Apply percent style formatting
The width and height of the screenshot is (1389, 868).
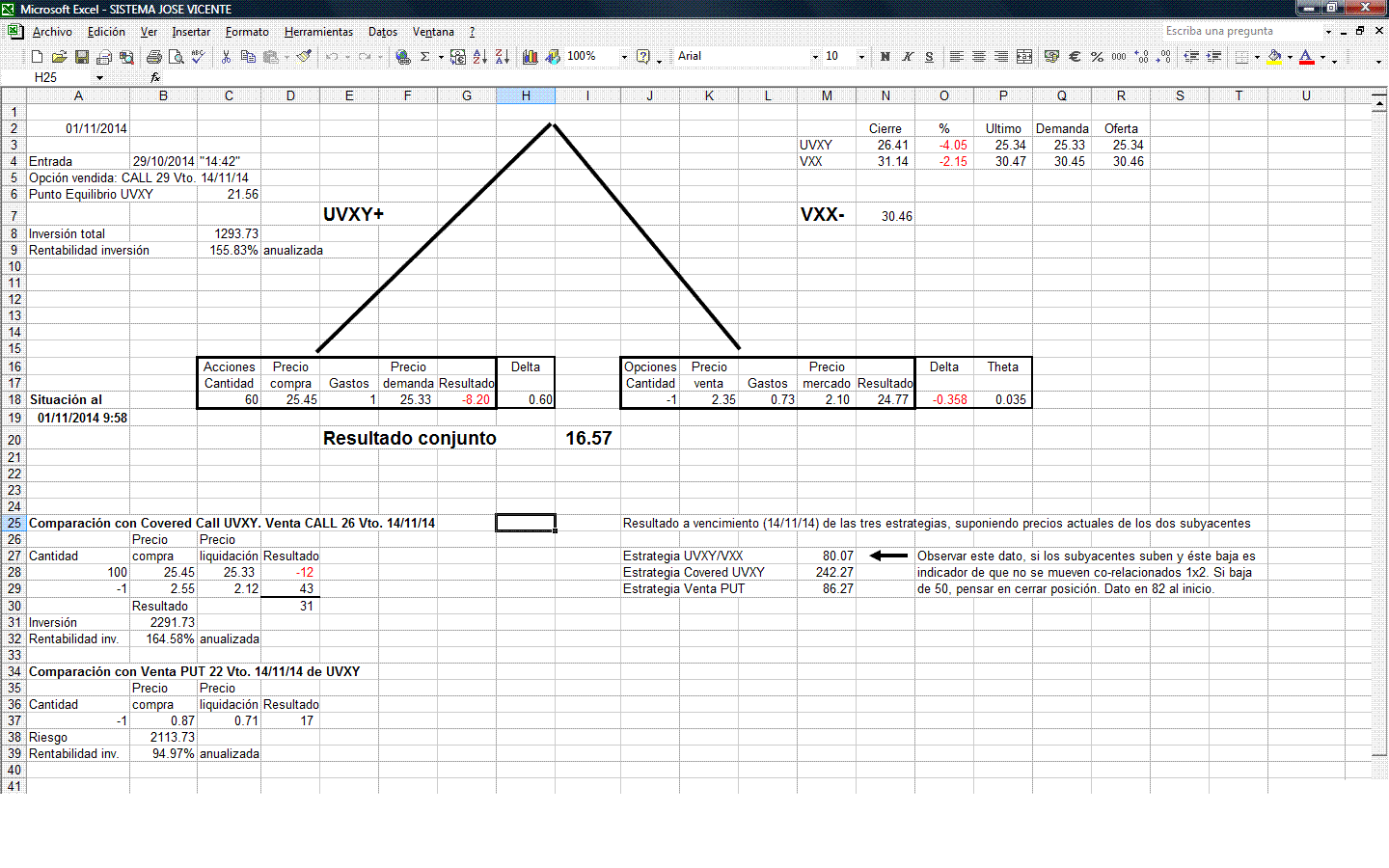coord(1097,57)
